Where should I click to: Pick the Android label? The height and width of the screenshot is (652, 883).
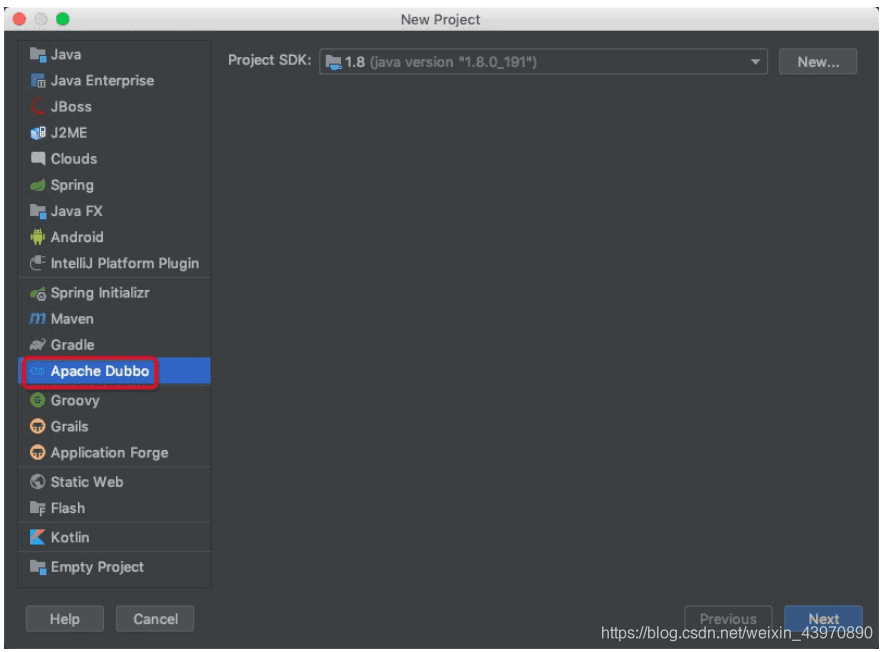pos(77,237)
